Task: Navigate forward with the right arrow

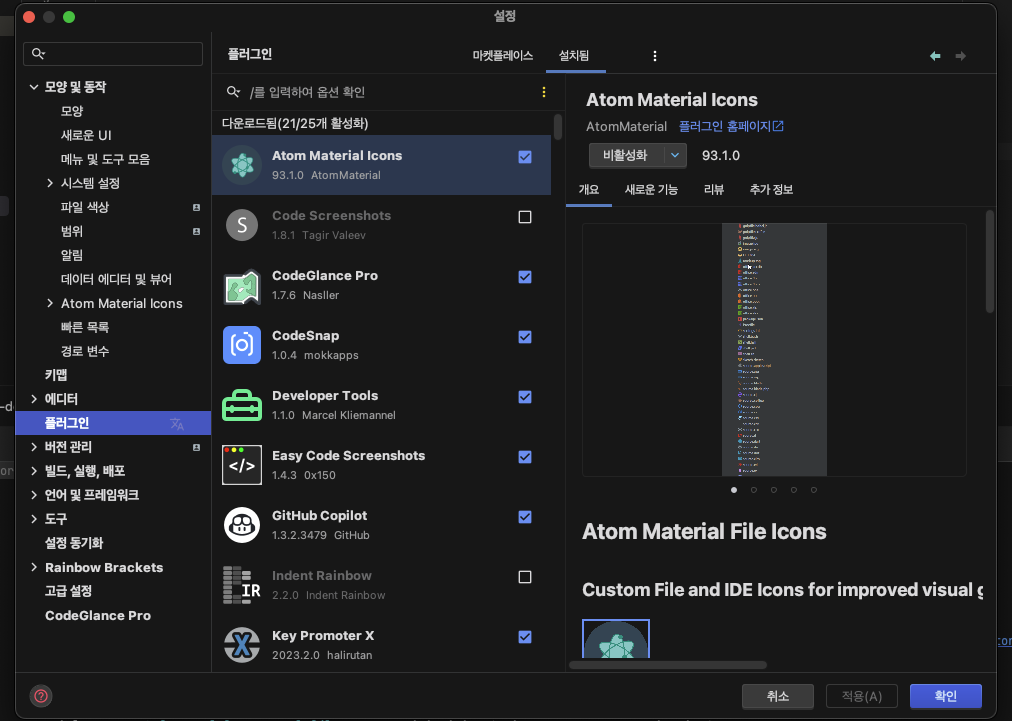Action: [960, 56]
